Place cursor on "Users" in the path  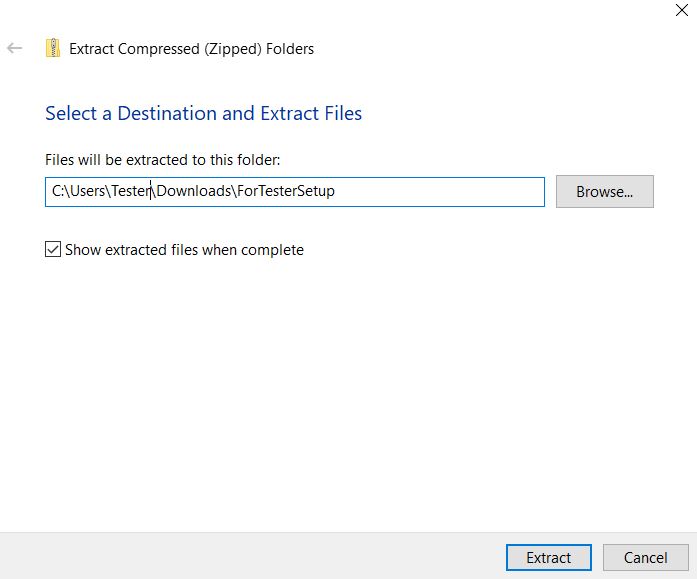coord(88,192)
